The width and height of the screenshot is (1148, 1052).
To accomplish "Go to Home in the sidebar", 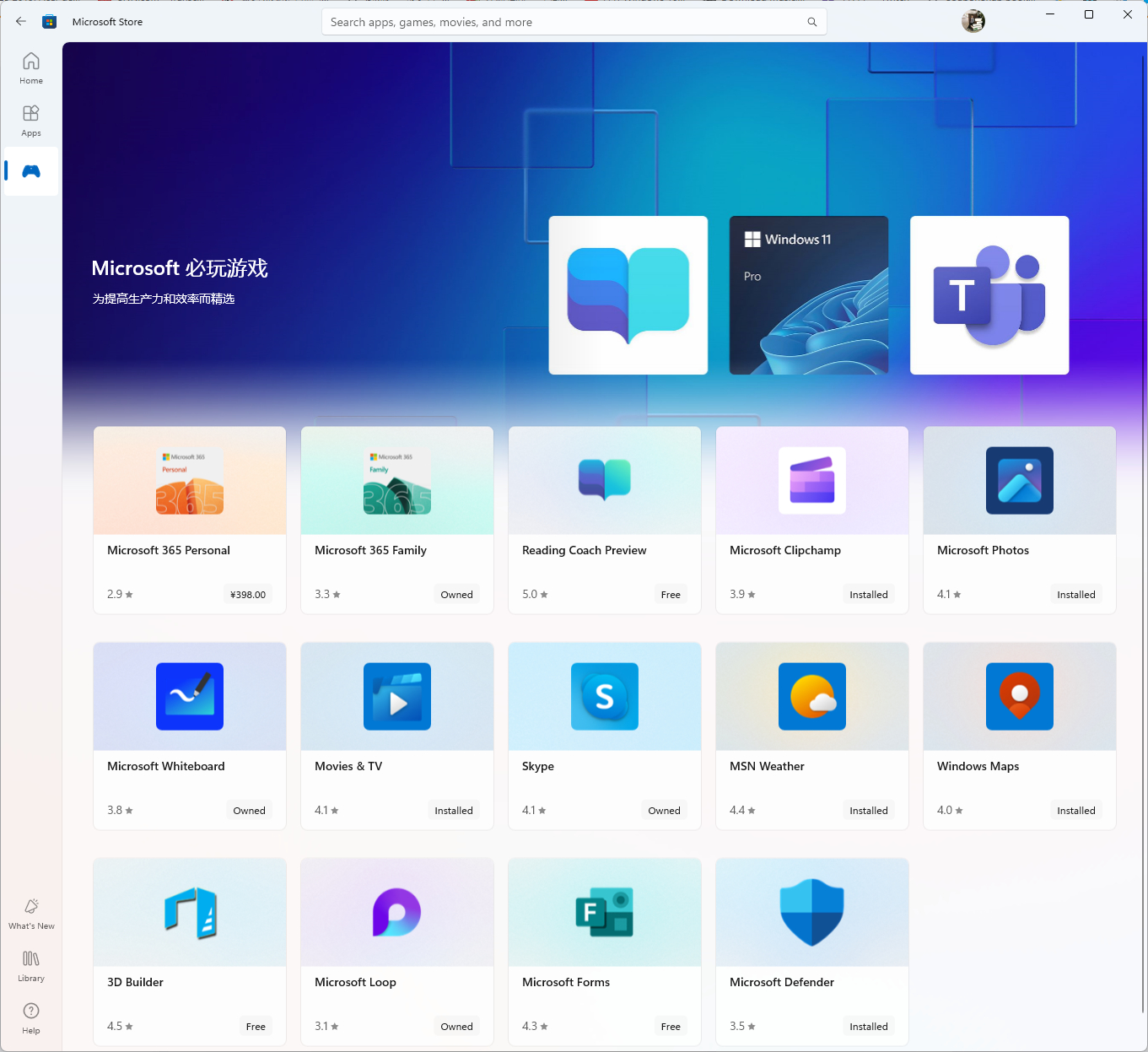I will pyautogui.click(x=31, y=68).
